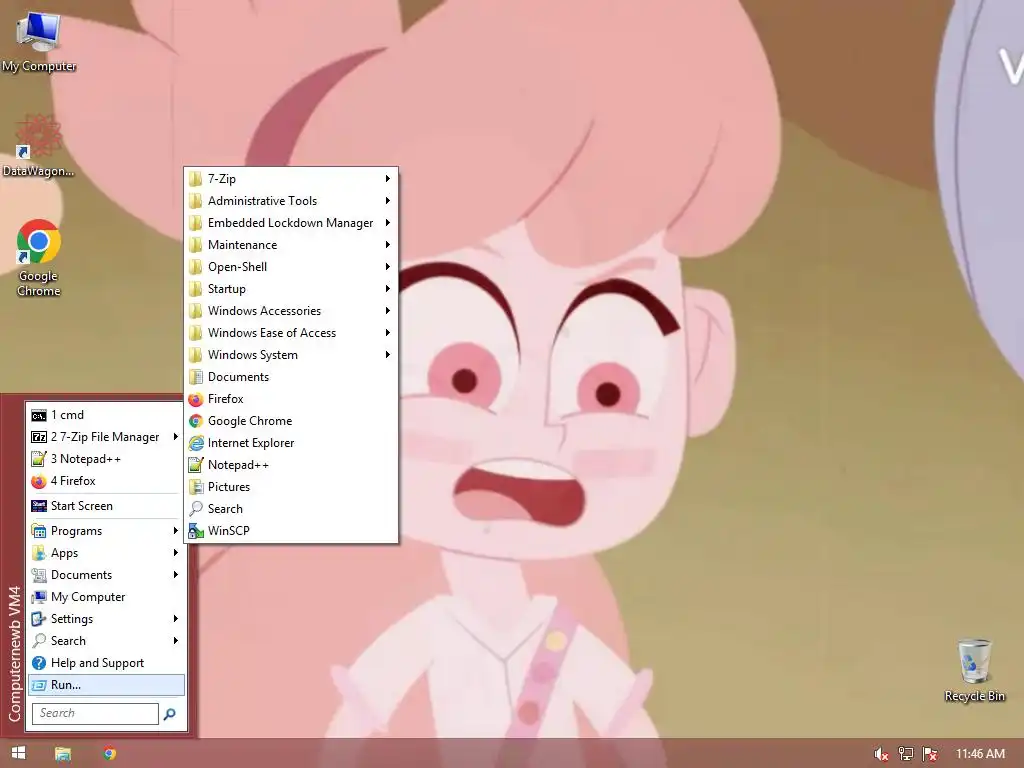Viewport: 1024px width, 768px height.
Task: Launch Google Chrome from the desktop icon
Action: [38, 259]
